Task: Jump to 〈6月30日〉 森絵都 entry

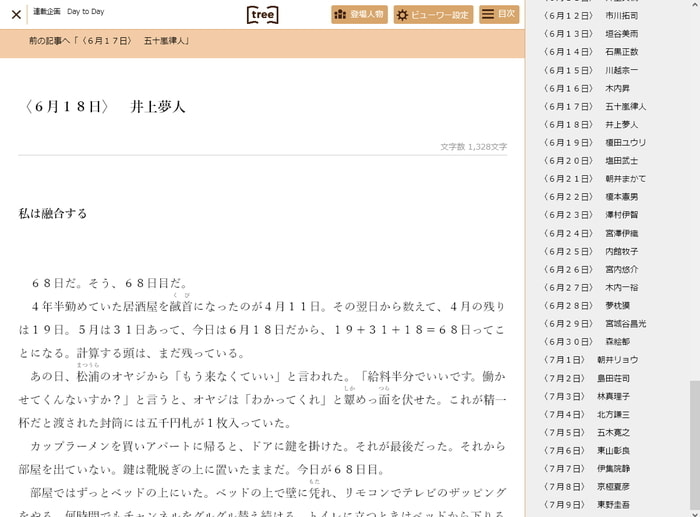Action: tap(594, 342)
